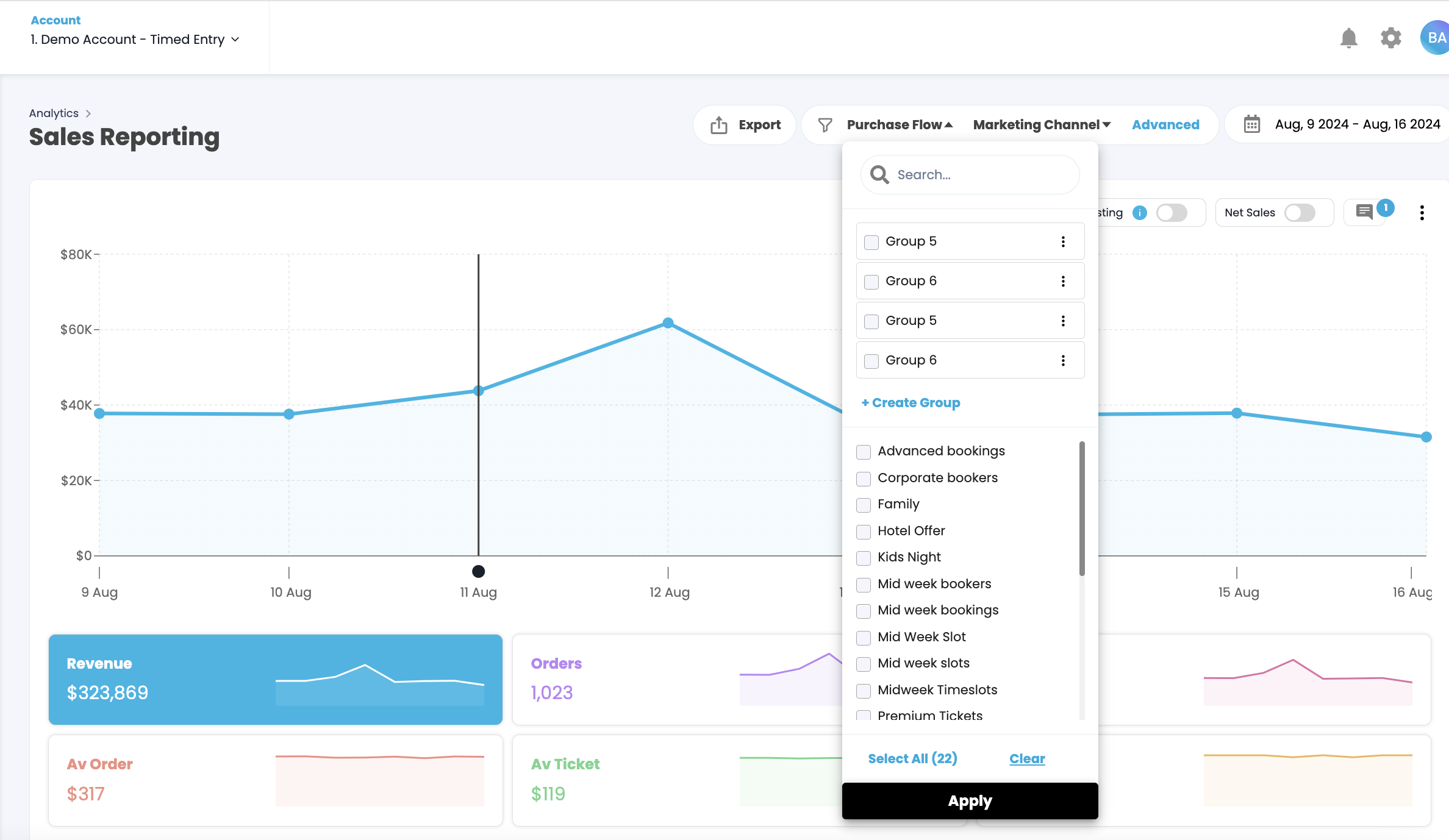This screenshot has width=1449, height=840.
Task: Open the settings gear icon
Action: [x=1390, y=38]
